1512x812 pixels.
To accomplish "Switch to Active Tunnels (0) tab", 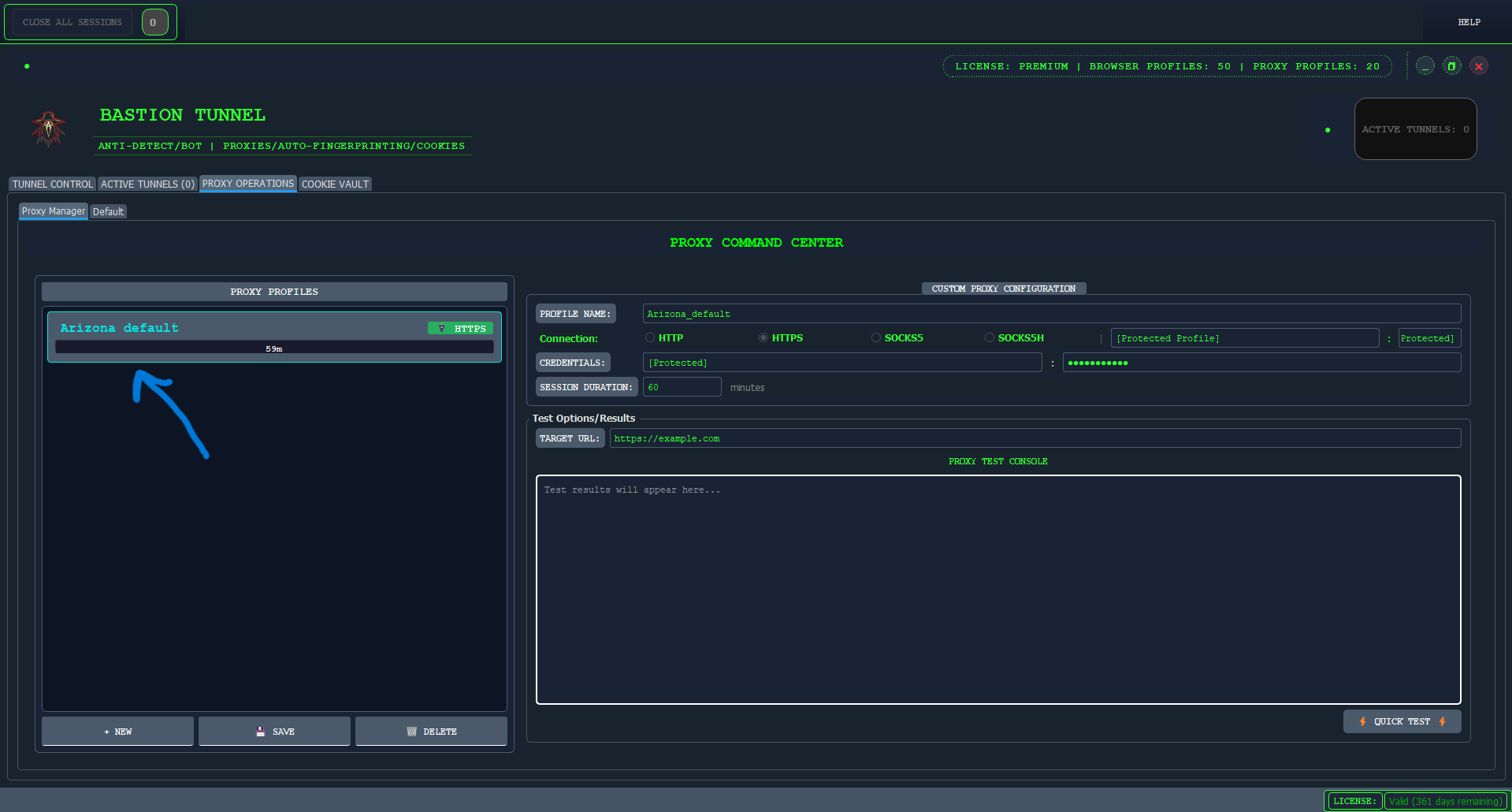I will tap(147, 184).
